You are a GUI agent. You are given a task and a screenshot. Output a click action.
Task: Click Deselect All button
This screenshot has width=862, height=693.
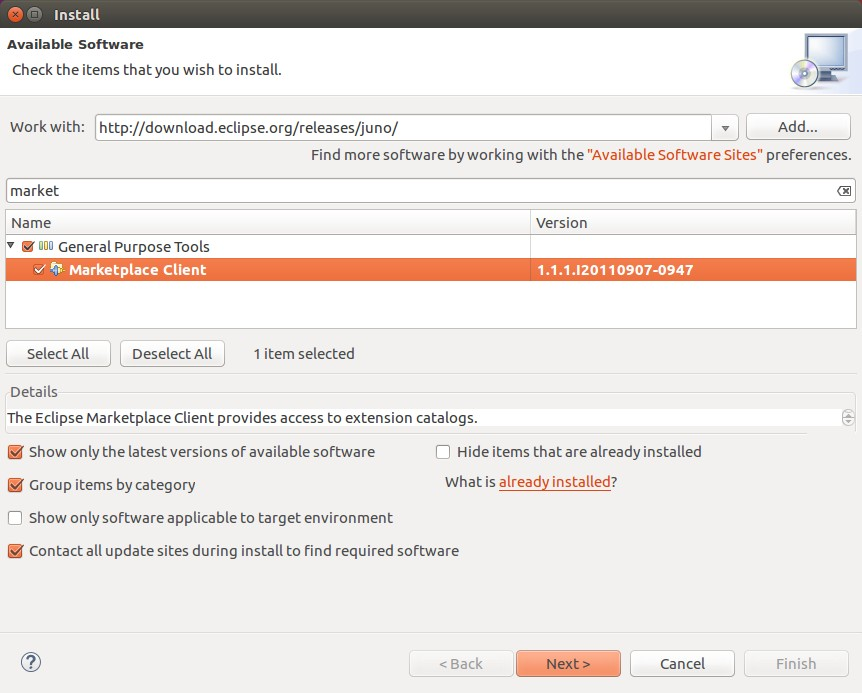click(172, 353)
